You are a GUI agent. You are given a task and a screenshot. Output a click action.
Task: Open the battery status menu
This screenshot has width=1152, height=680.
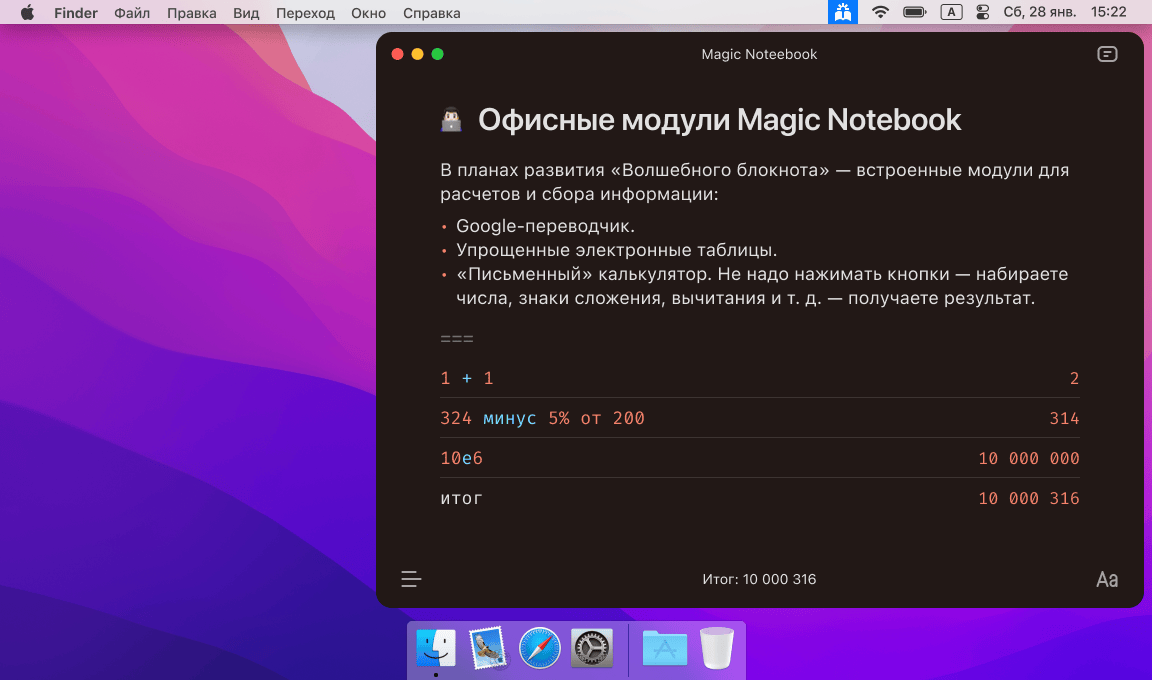(x=914, y=13)
